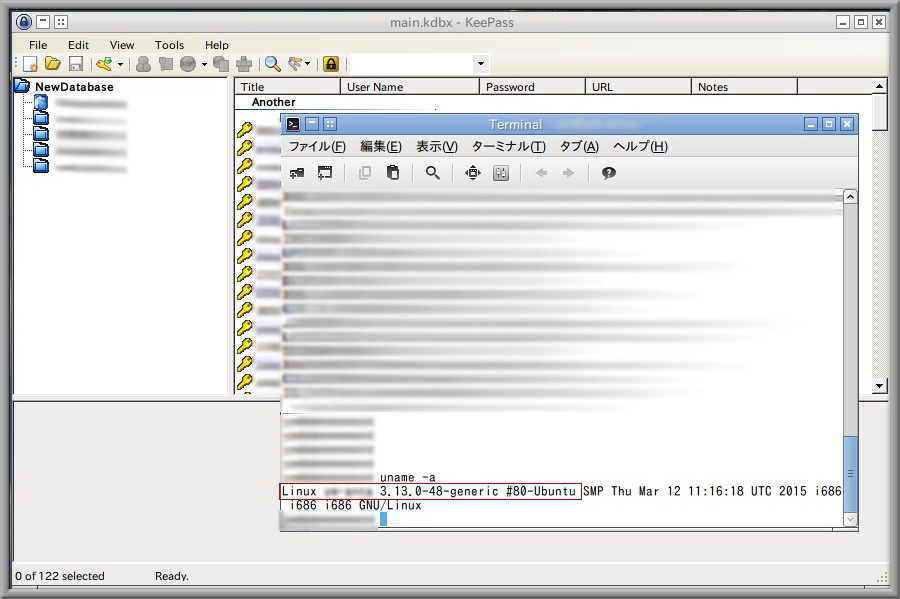900x599 pixels.
Task: Click the KeePass entry list scroll-down arrow
Action: tap(879, 386)
